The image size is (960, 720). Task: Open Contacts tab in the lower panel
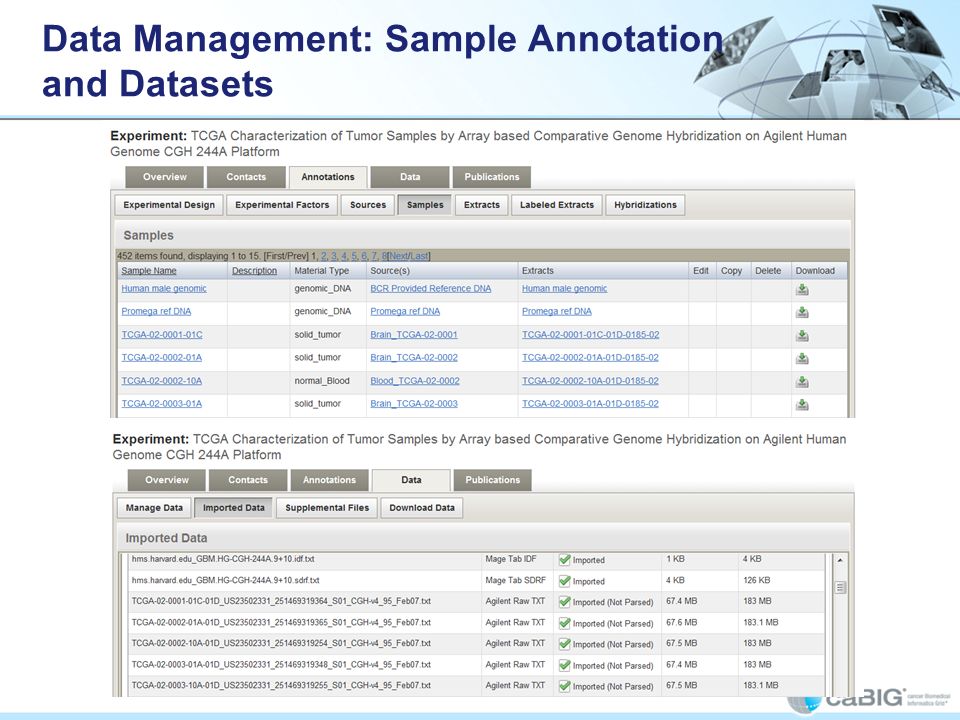(x=248, y=480)
